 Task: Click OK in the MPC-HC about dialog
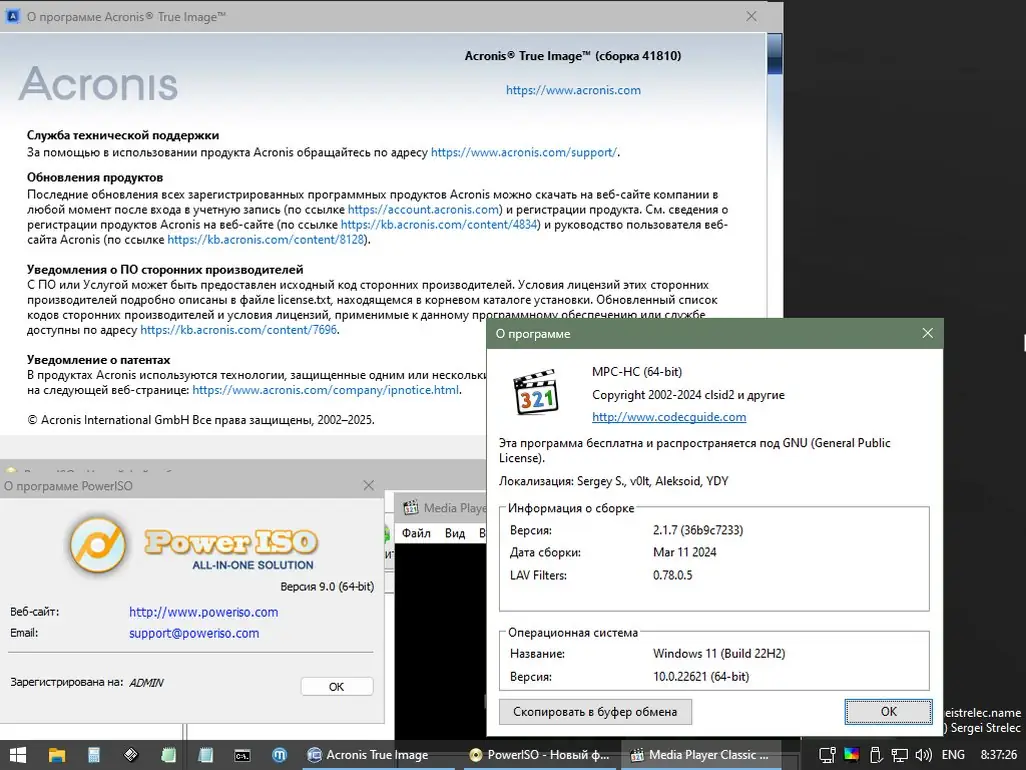[889, 712]
